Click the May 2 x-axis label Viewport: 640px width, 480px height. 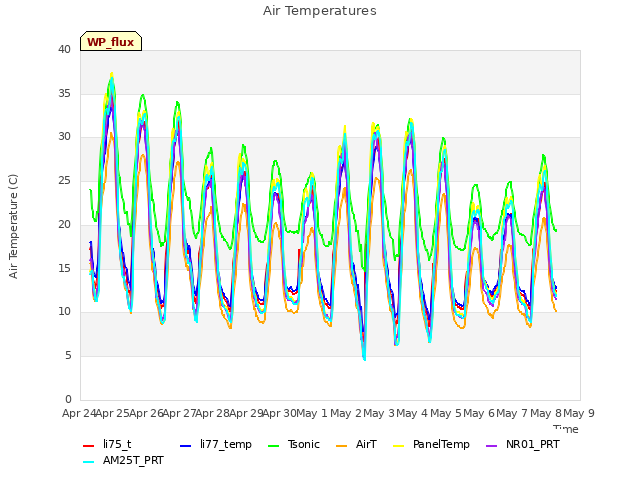click(x=346, y=413)
